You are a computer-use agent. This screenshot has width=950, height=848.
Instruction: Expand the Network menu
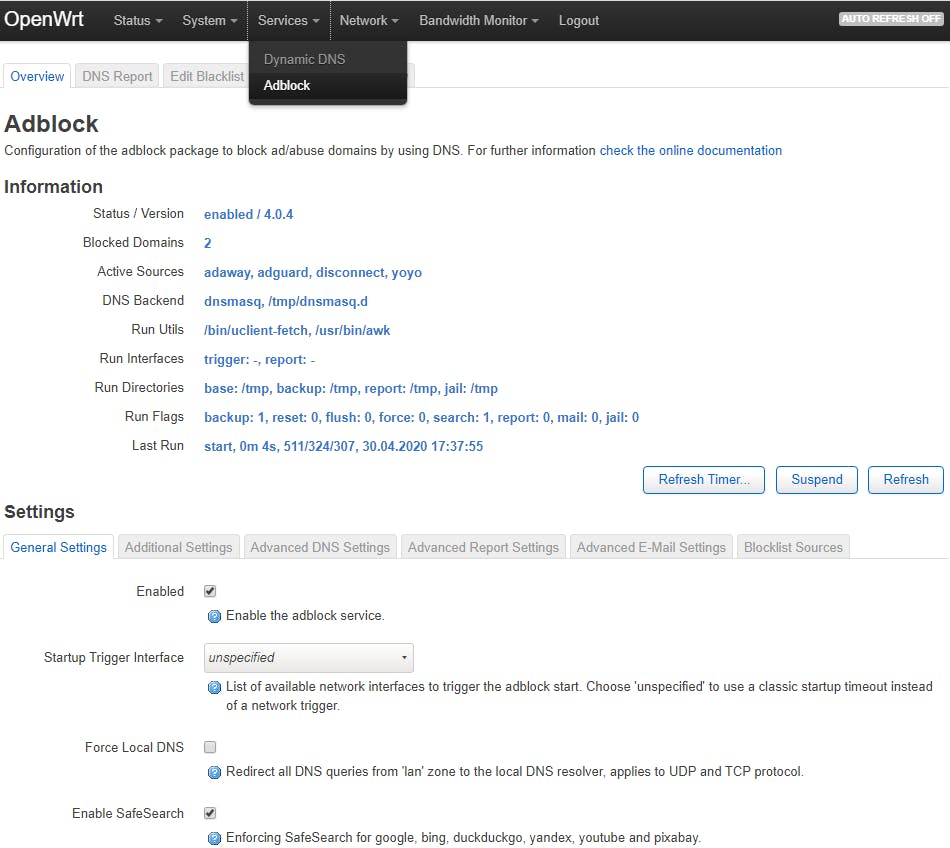pyautogui.click(x=368, y=20)
